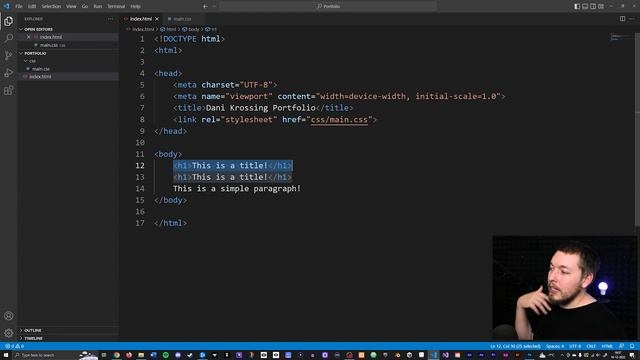Open the Go menu
The height and width of the screenshot is (360, 640).
tap(84, 7)
